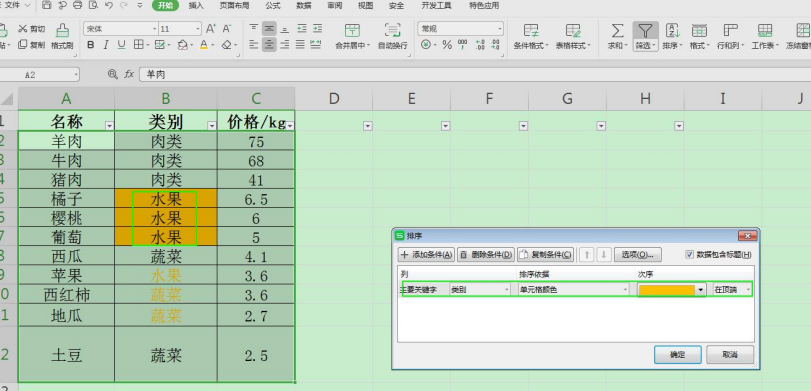Click 合并居中 merge and center

pos(353,36)
